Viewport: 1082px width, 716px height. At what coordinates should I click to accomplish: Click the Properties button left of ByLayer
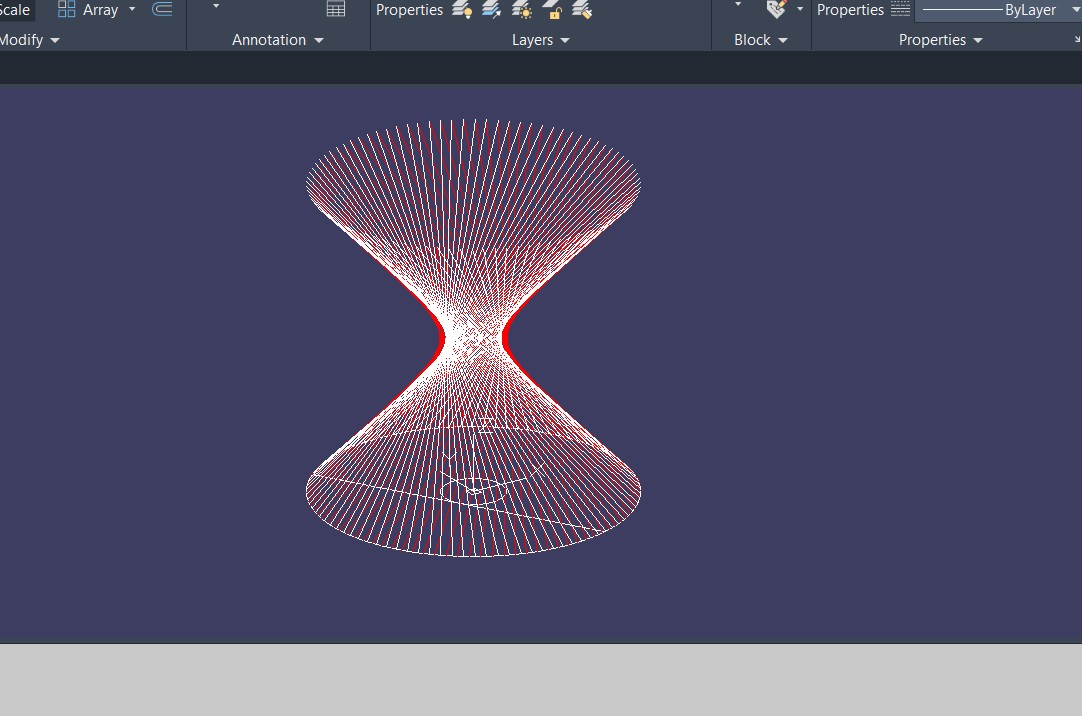pos(850,10)
